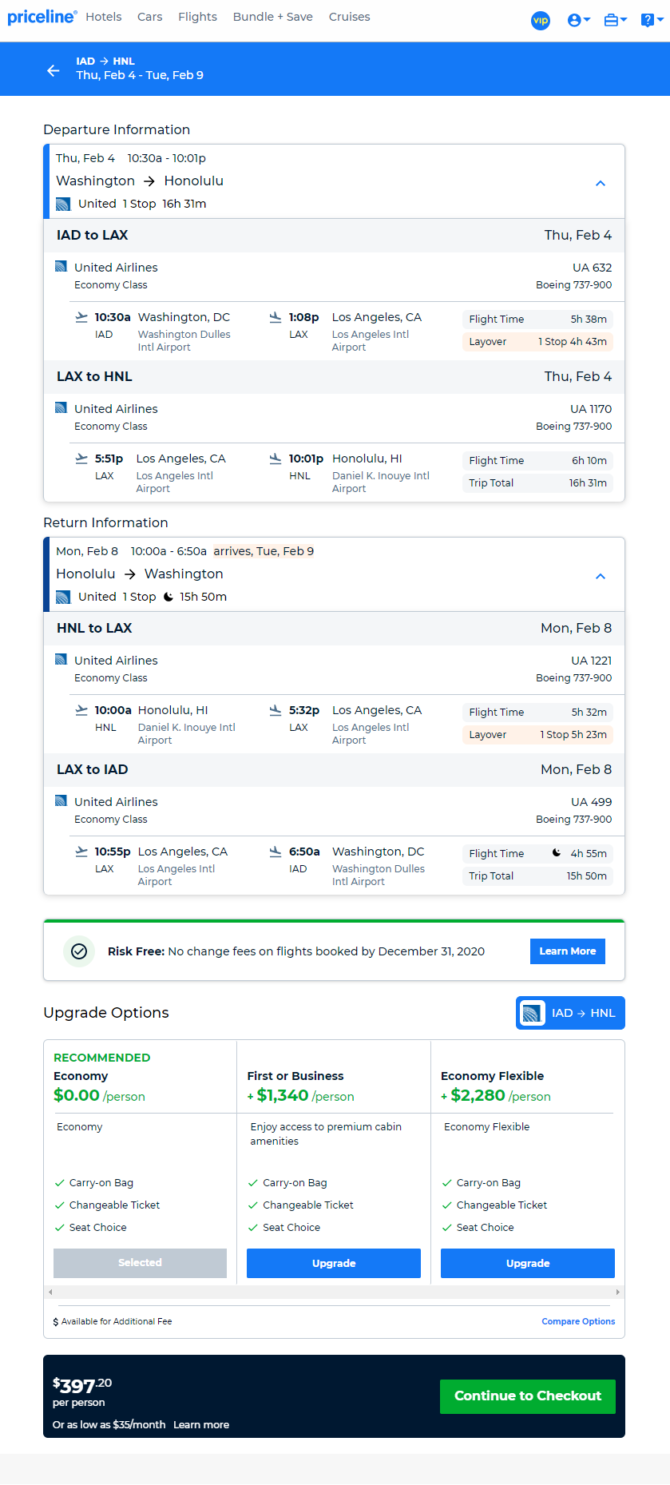Screen dimensions: 670x1485
Task: Click the 6:50a Washington arrival plane icon
Action: point(276,851)
